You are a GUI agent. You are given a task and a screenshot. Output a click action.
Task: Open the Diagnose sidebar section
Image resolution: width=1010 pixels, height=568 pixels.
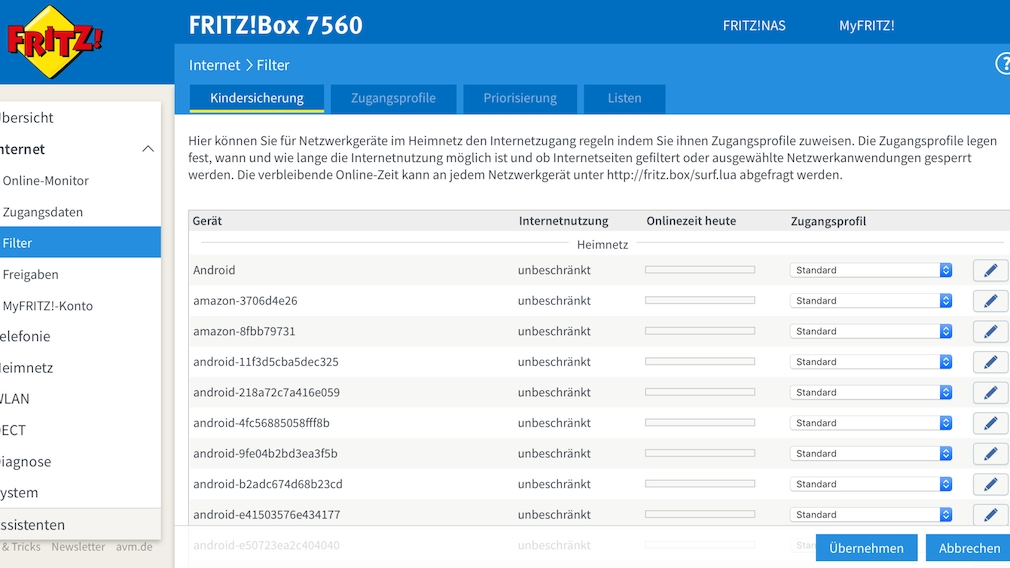25,462
